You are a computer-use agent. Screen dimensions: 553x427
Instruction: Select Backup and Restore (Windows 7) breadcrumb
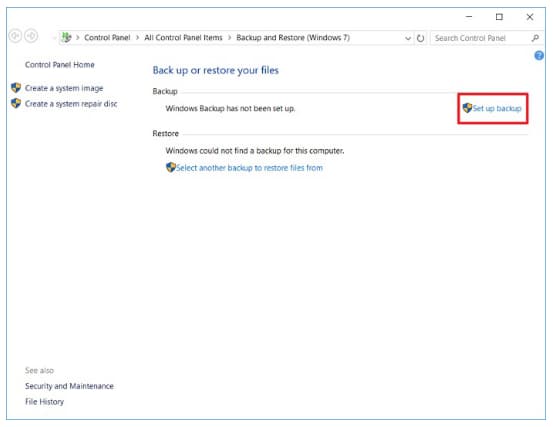[x=293, y=37]
